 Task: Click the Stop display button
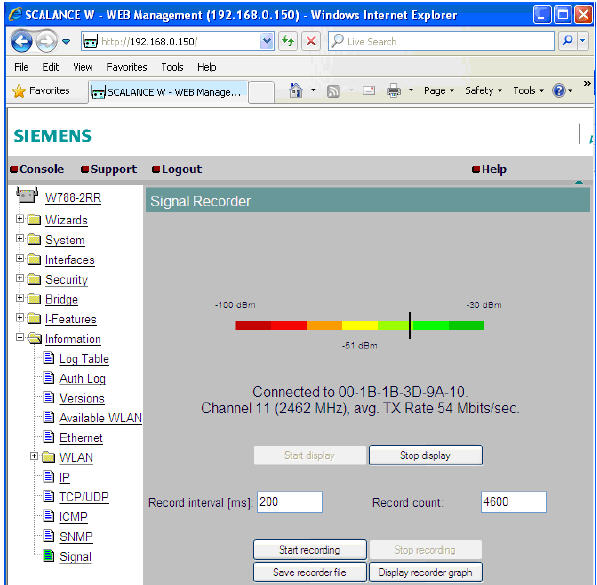pos(426,455)
